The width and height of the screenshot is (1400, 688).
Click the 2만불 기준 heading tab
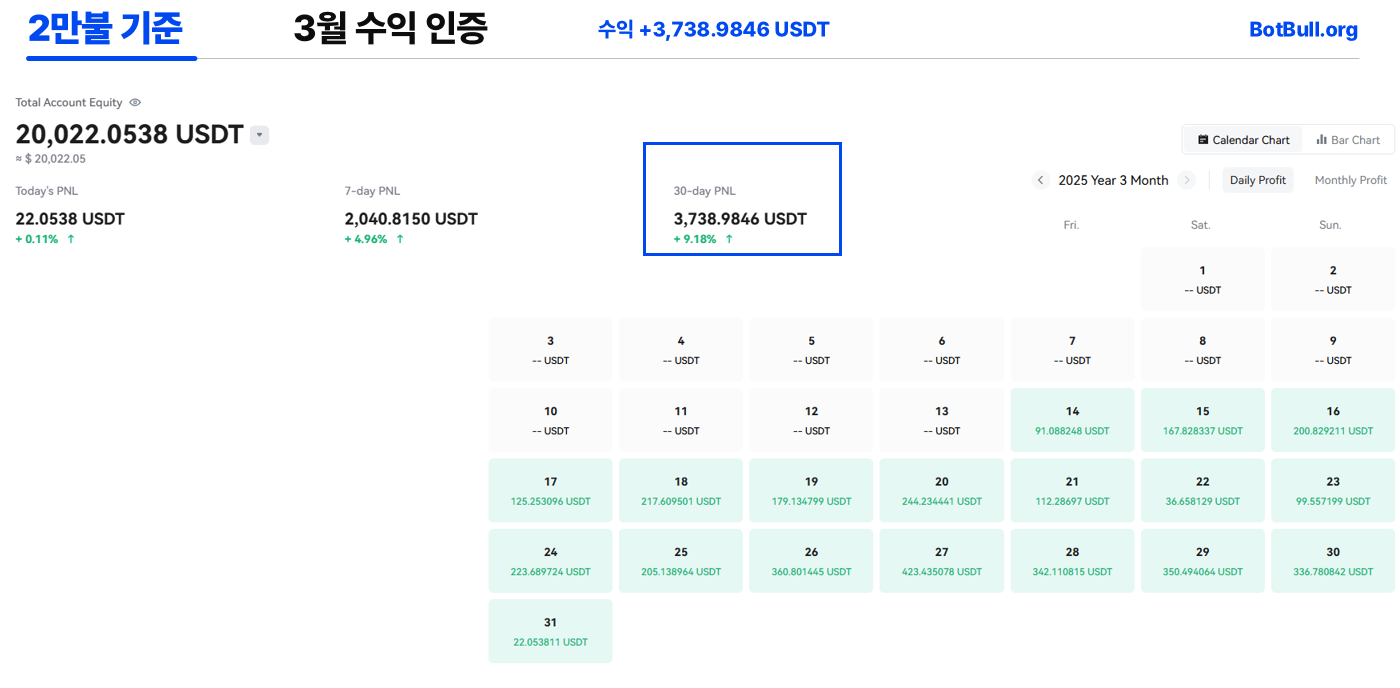click(x=105, y=30)
